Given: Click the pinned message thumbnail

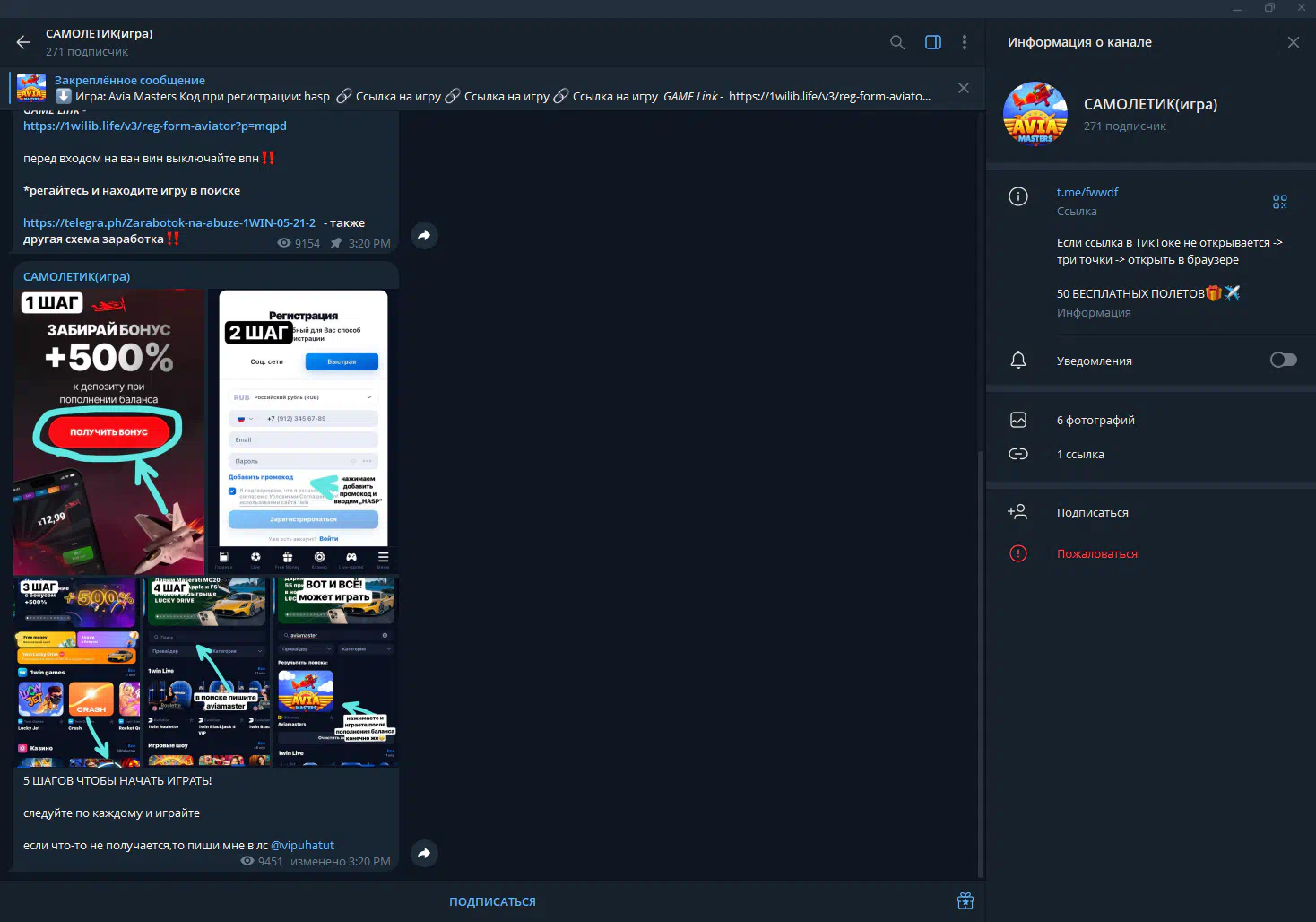Looking at the screenshot, I should (x=31, y=88).
